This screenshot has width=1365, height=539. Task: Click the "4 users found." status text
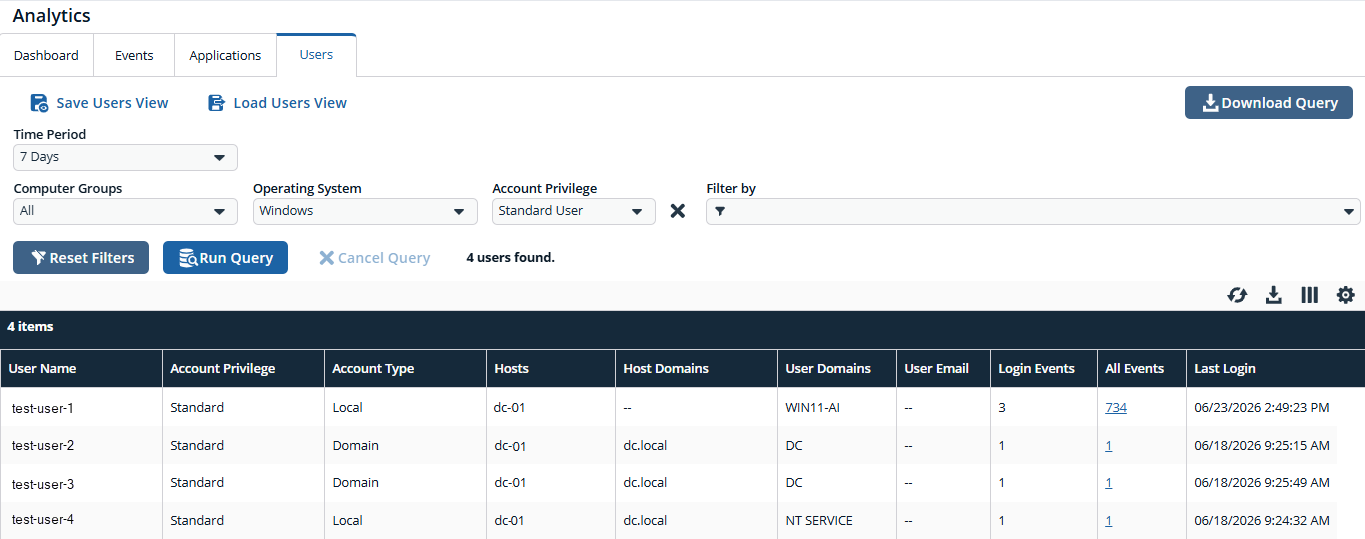coord(510,257)
